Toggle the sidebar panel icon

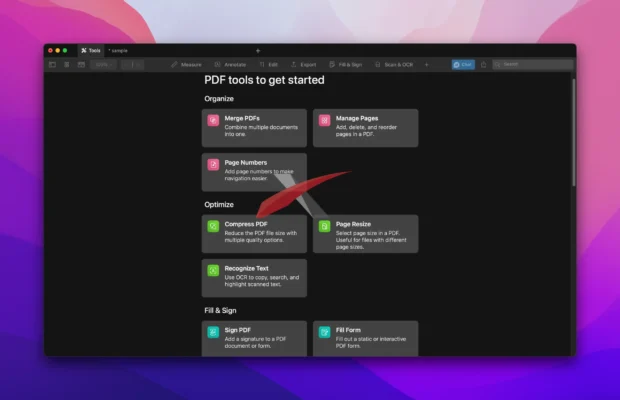tap(52, 64)
